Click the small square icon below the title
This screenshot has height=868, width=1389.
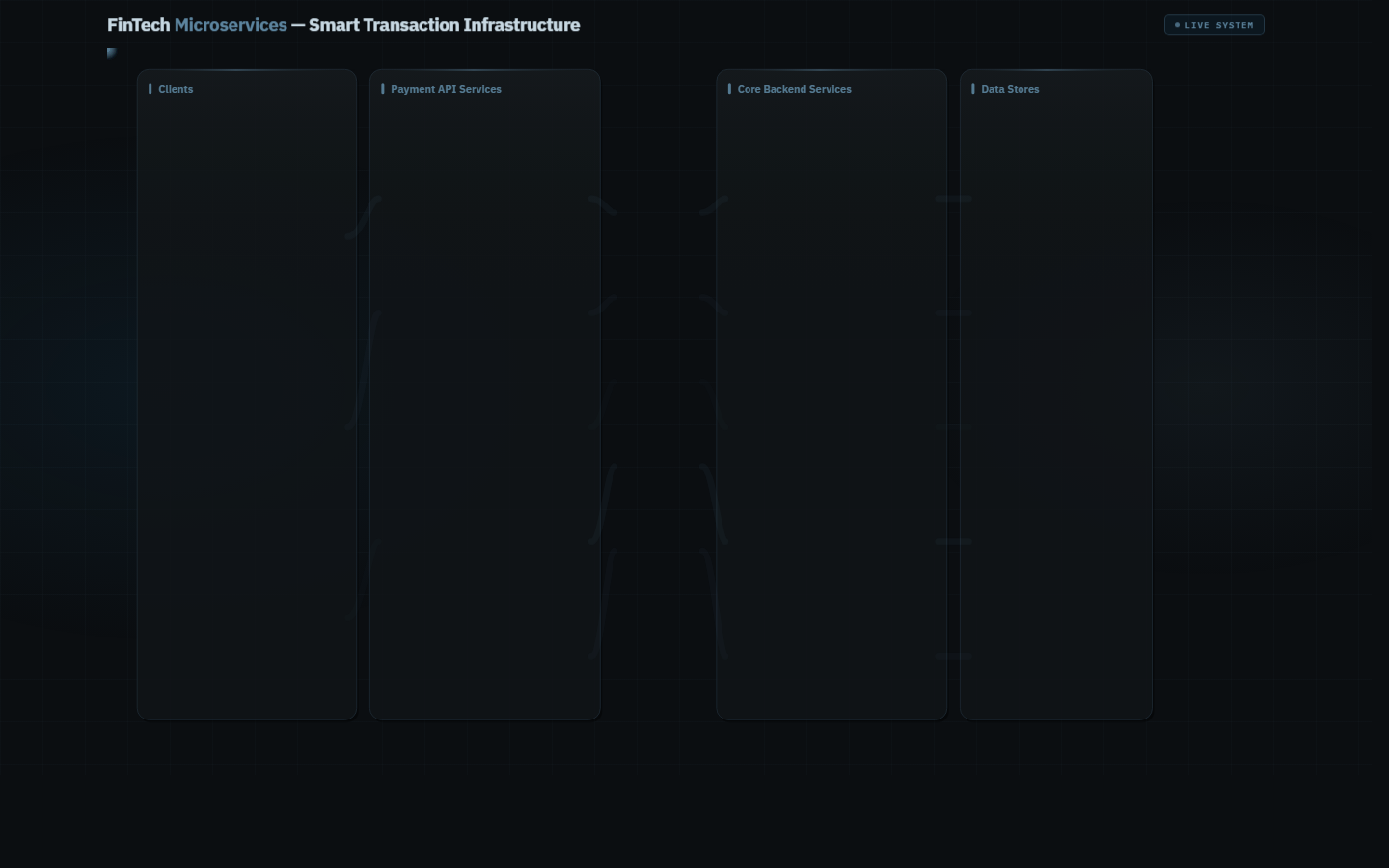pos(112,53)
